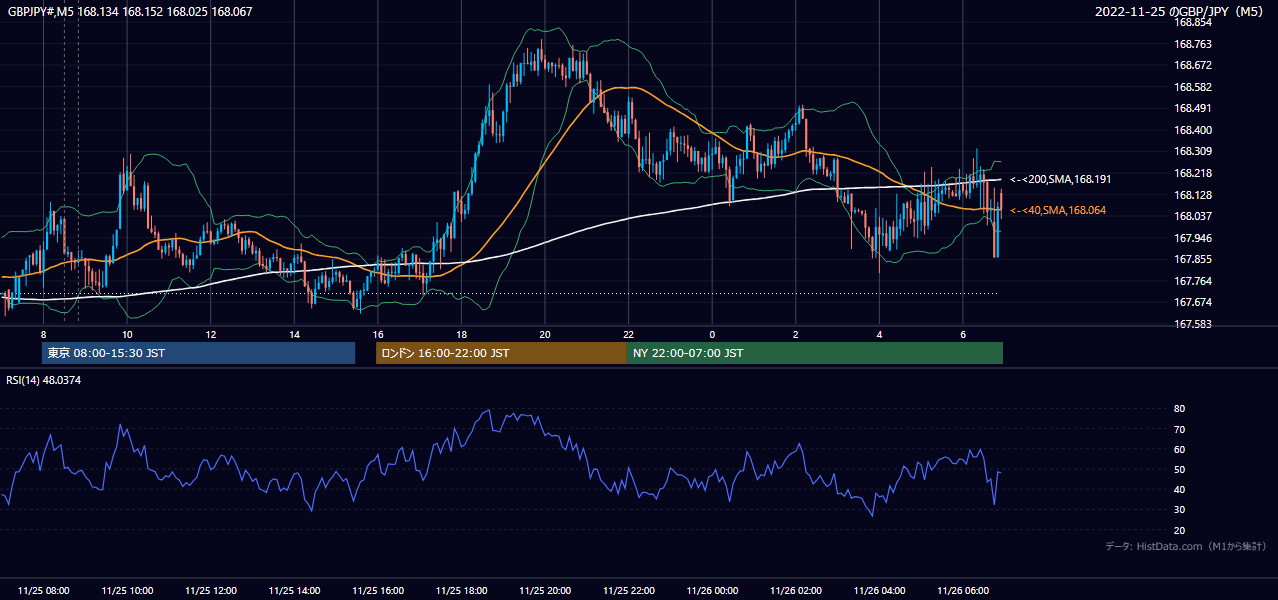
Task: Click price axis value 167.946
Action: pyautogui.click(x=1192, y=238)
